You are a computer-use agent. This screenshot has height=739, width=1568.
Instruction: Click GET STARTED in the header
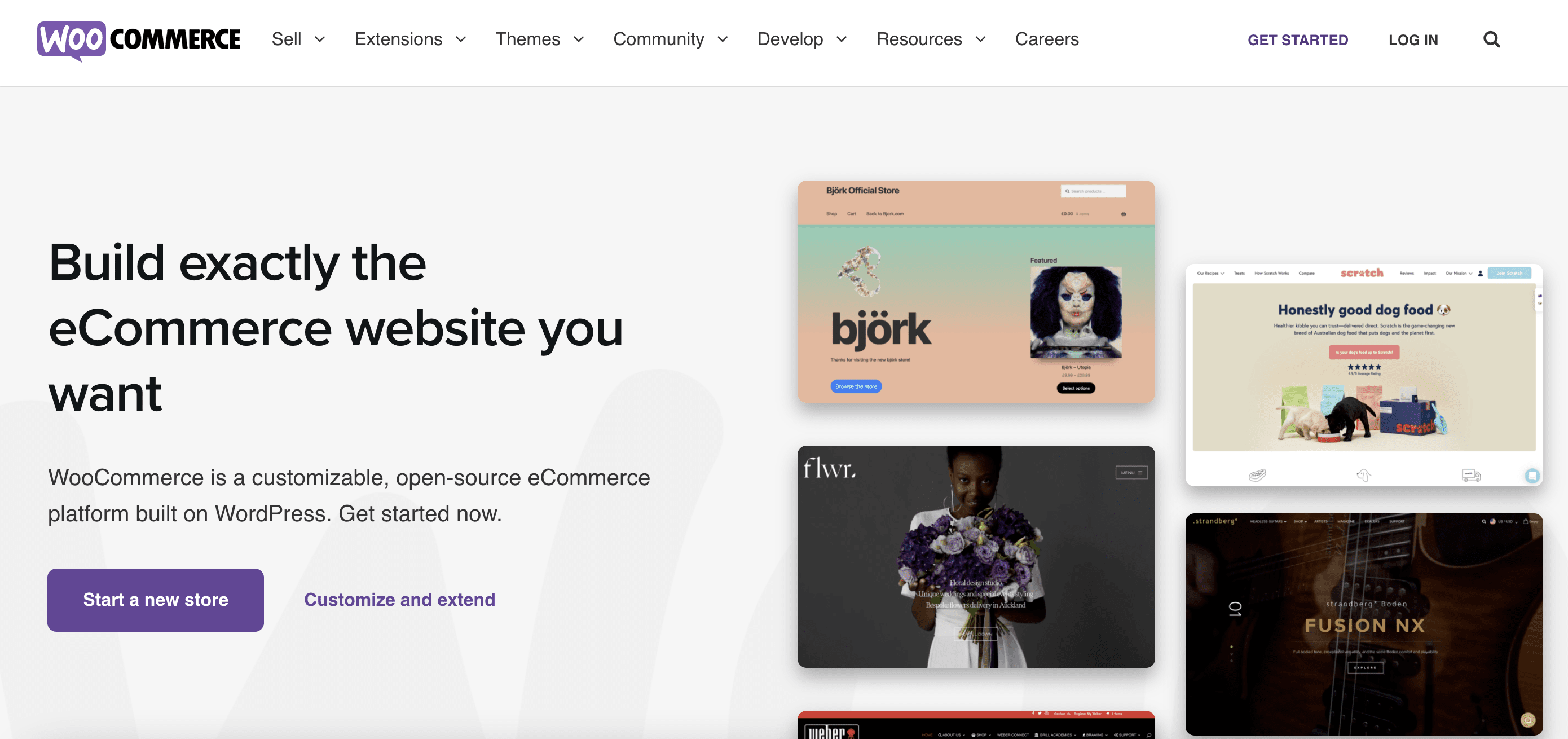pos(1297,40)
